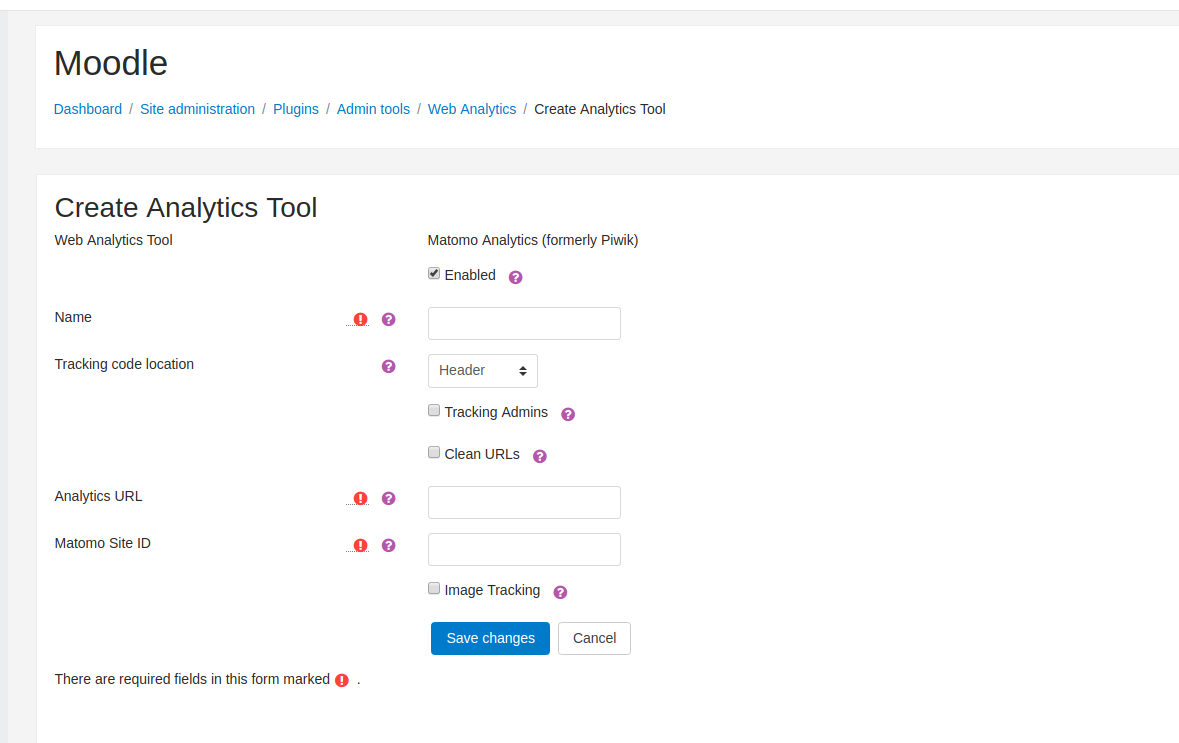Click the Matomo Analytics (formerly Piwik) text
Image resolution: width=1179 pixels, height=743 pixels.
coord(532,241)
